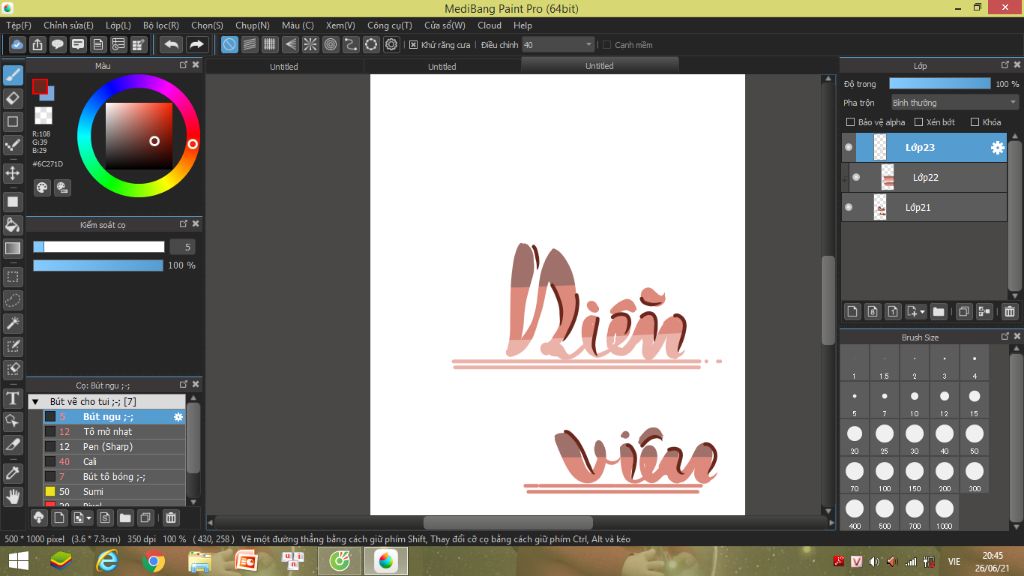Screen dimensions: 1024x576
Task: Hide the Lớp21 layer
Action: click(848, 207)
